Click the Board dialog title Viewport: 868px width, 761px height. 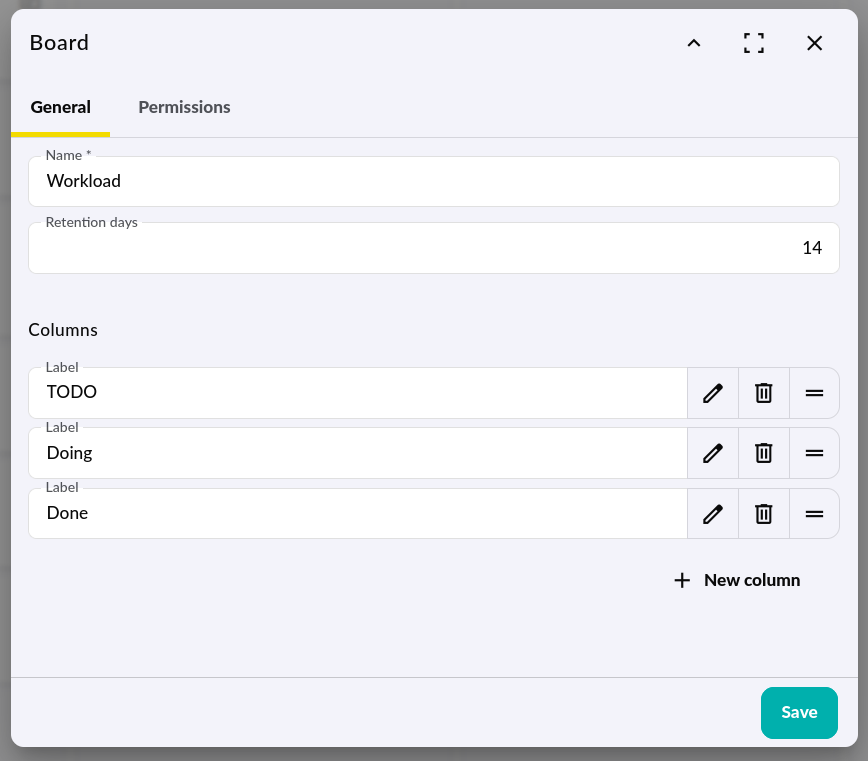coord(59,43)
